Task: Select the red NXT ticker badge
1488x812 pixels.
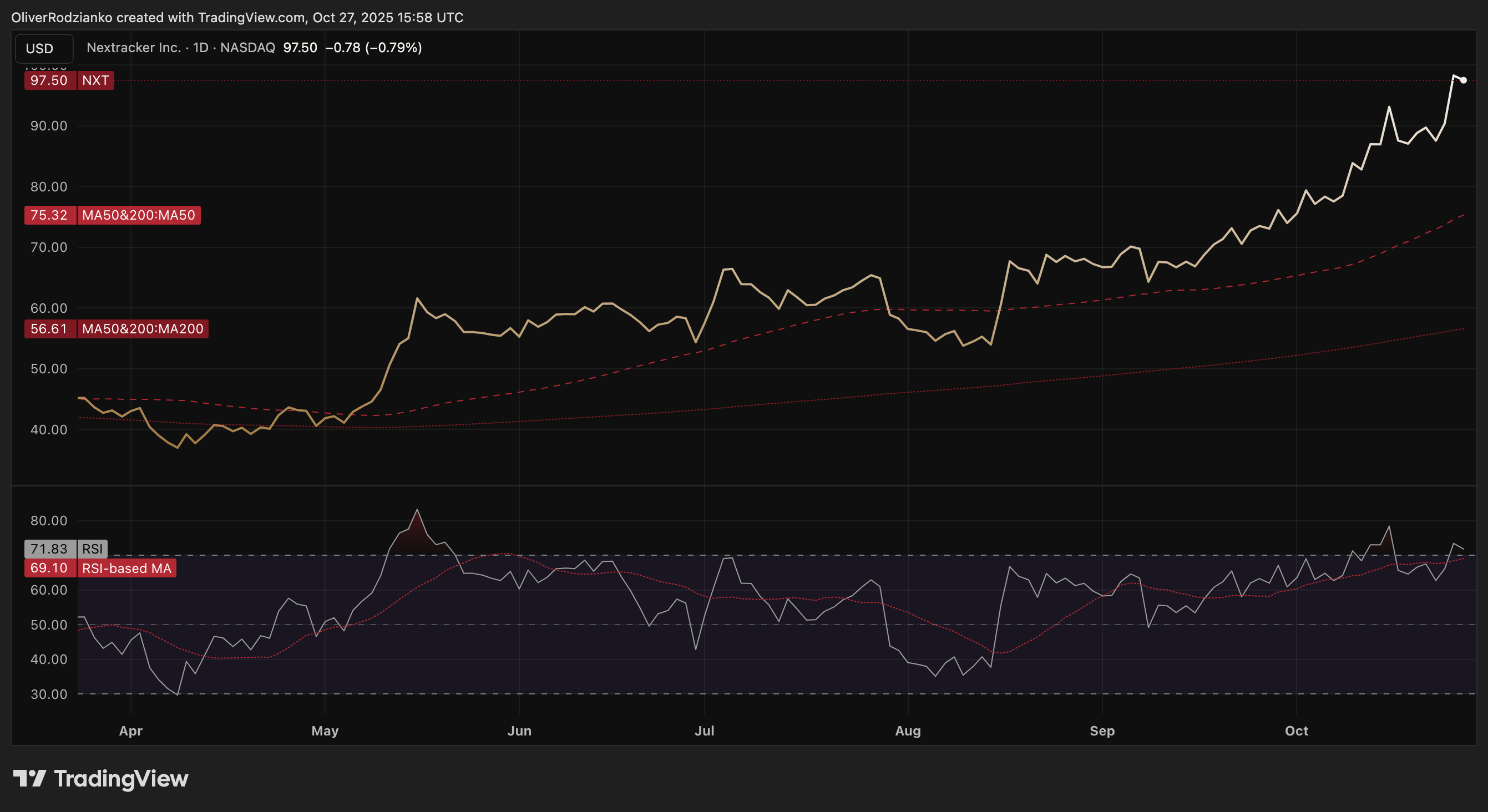Action: pos(96,81)
